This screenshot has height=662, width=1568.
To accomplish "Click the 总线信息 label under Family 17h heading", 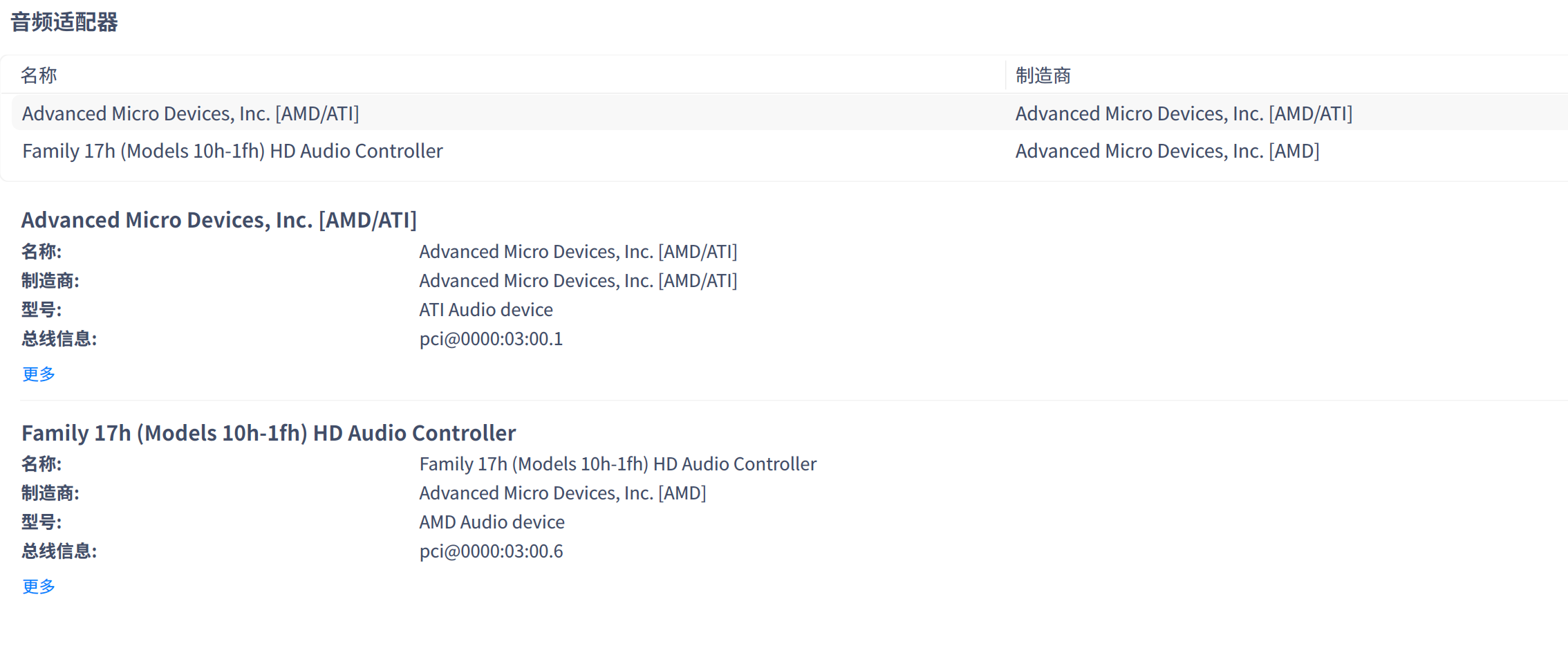I will click(x=59, y=551).
